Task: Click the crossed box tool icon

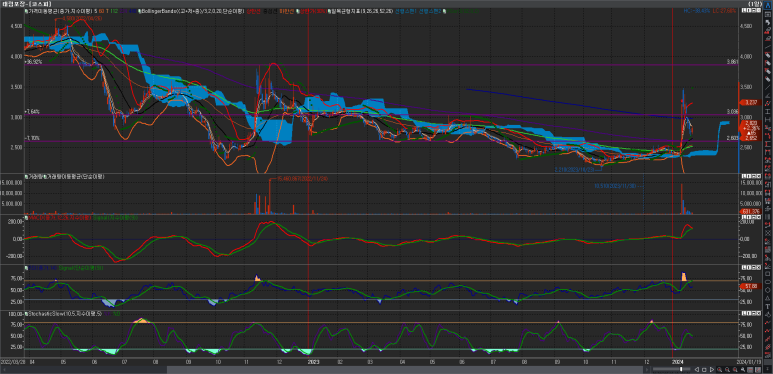Action: pyautogui.click(x=768, y=233)
